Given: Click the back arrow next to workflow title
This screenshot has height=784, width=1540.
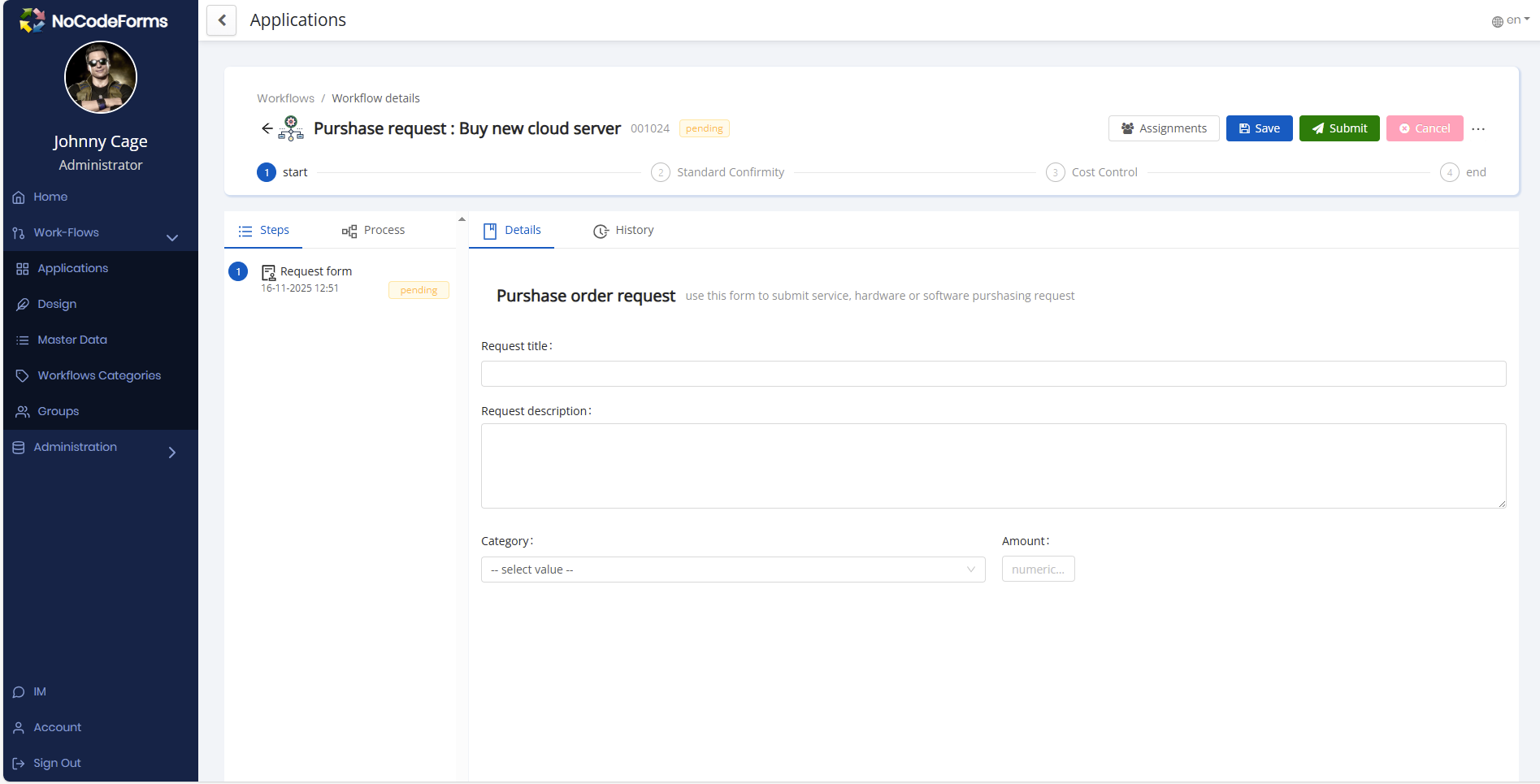Looking at the screenshot, I should click(x=267, y=128).
